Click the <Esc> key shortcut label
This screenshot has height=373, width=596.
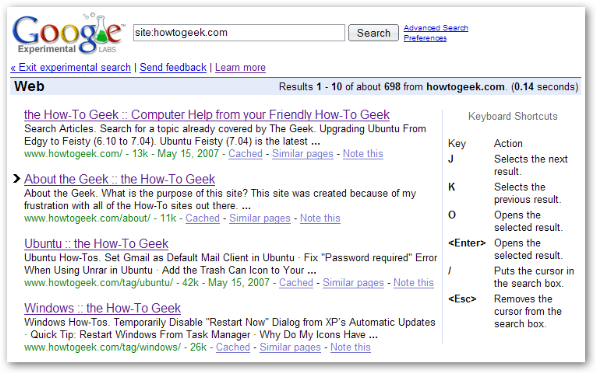462,299
